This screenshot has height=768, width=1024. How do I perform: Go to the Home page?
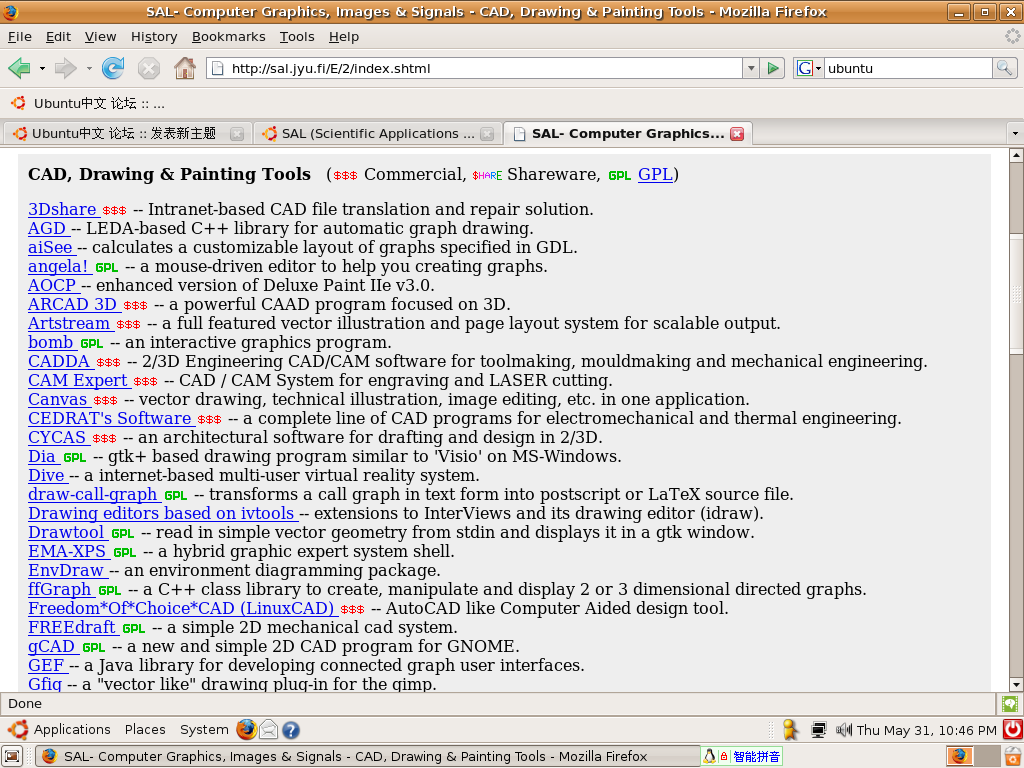pos(185,68)
